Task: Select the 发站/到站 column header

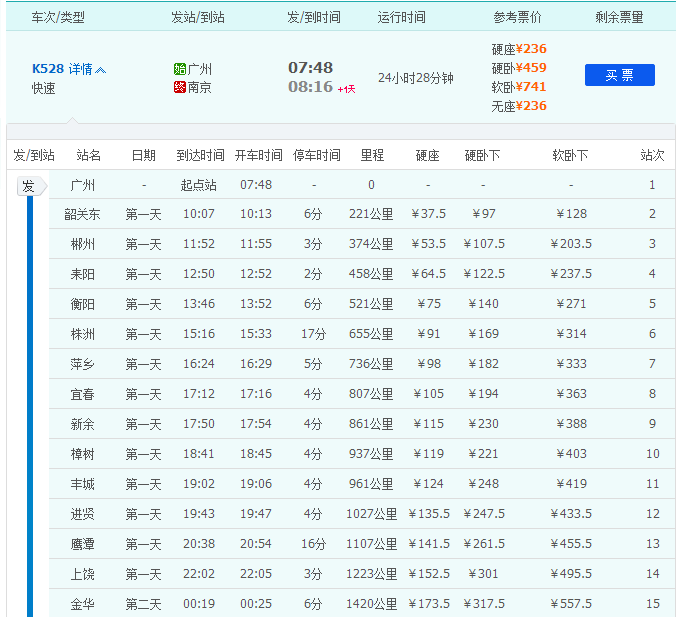Action: tap(198, 17)
